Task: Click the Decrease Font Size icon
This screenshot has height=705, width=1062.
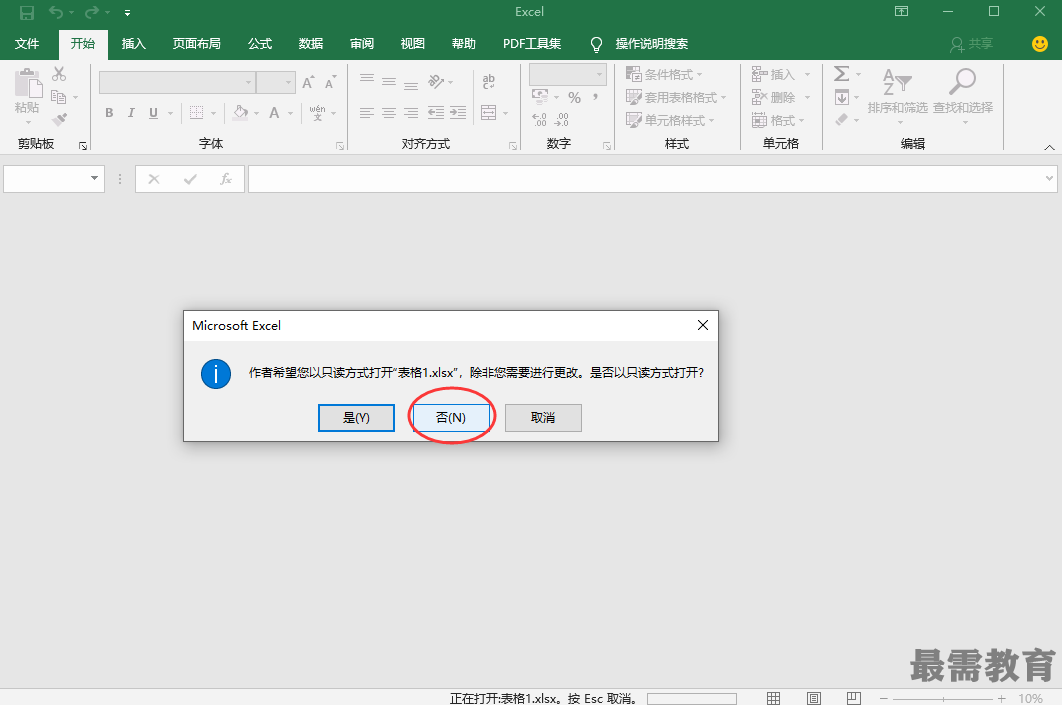Action: click(331, 83)
